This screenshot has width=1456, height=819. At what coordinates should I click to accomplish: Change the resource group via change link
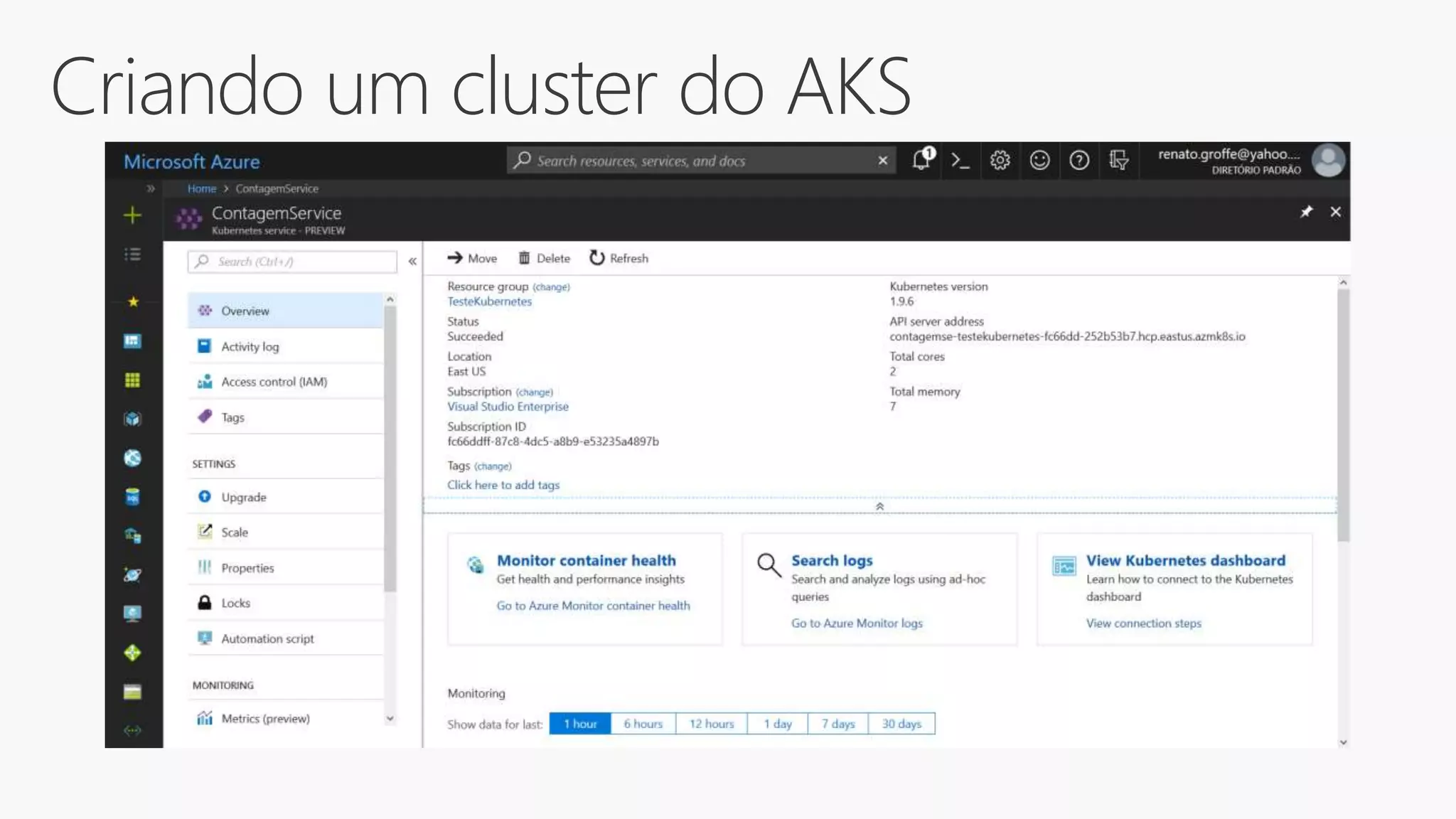551,287
